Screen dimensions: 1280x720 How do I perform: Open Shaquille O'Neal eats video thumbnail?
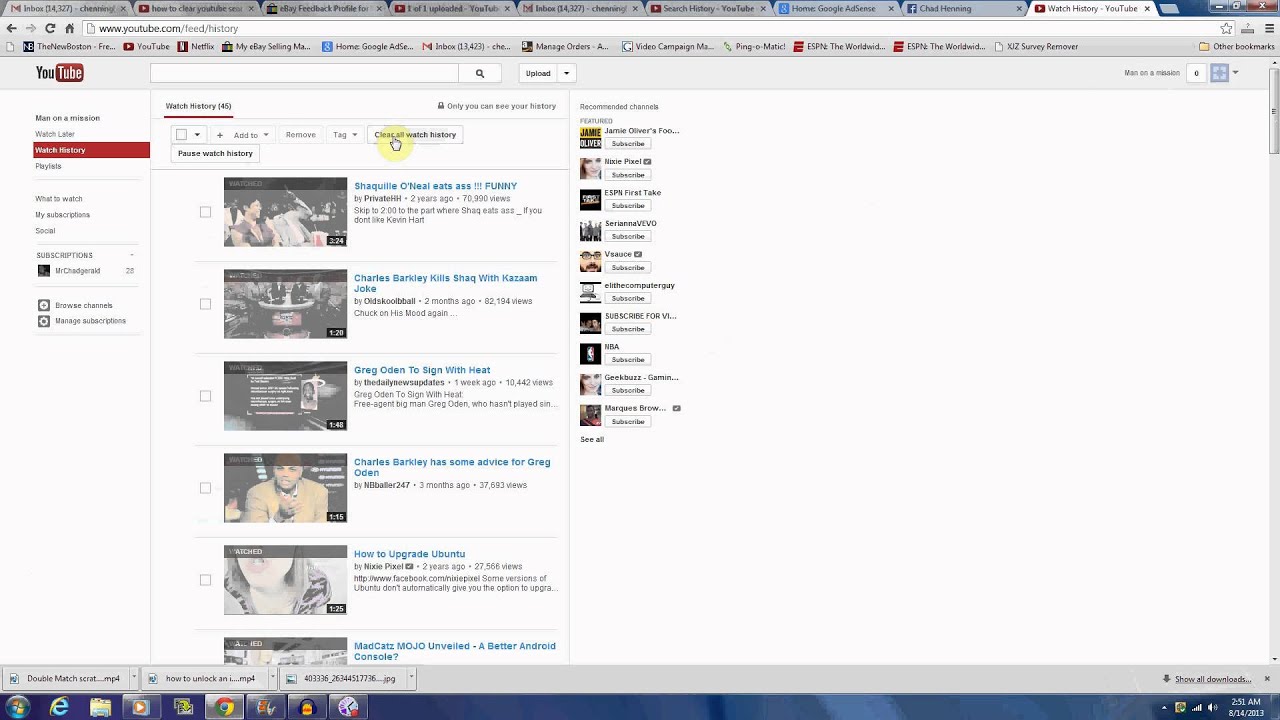click(x=285, y=212)
